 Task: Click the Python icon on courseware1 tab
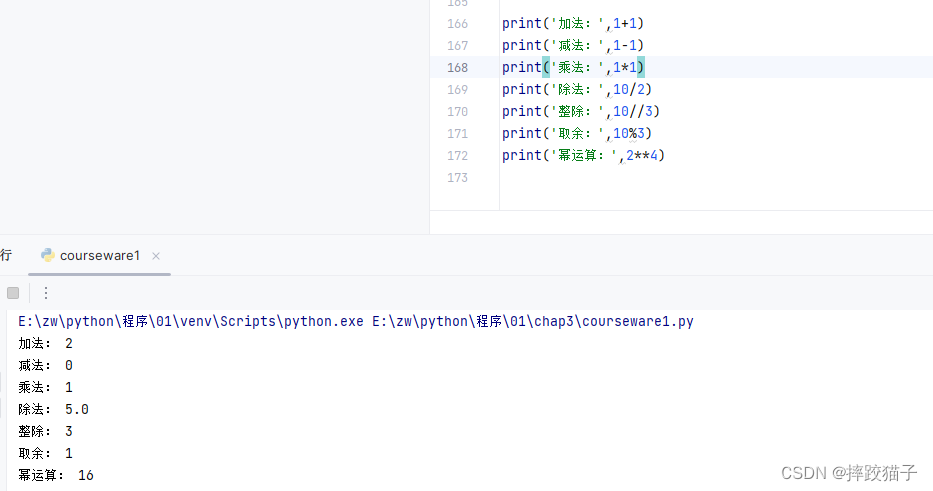[x=48, y=255]
